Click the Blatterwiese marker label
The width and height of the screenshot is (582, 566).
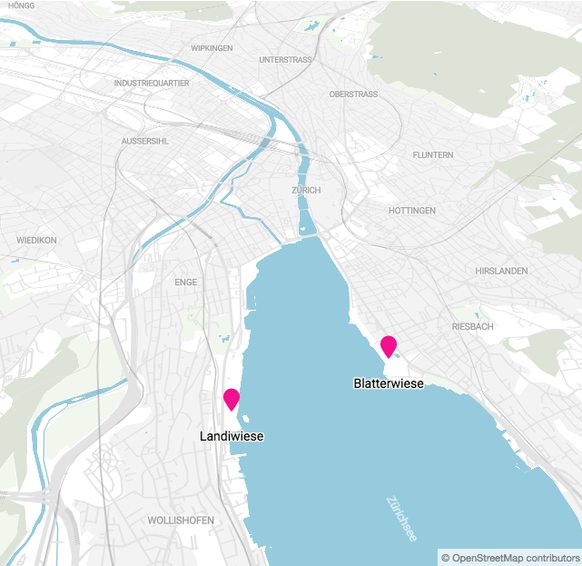(x=389, y=383)
